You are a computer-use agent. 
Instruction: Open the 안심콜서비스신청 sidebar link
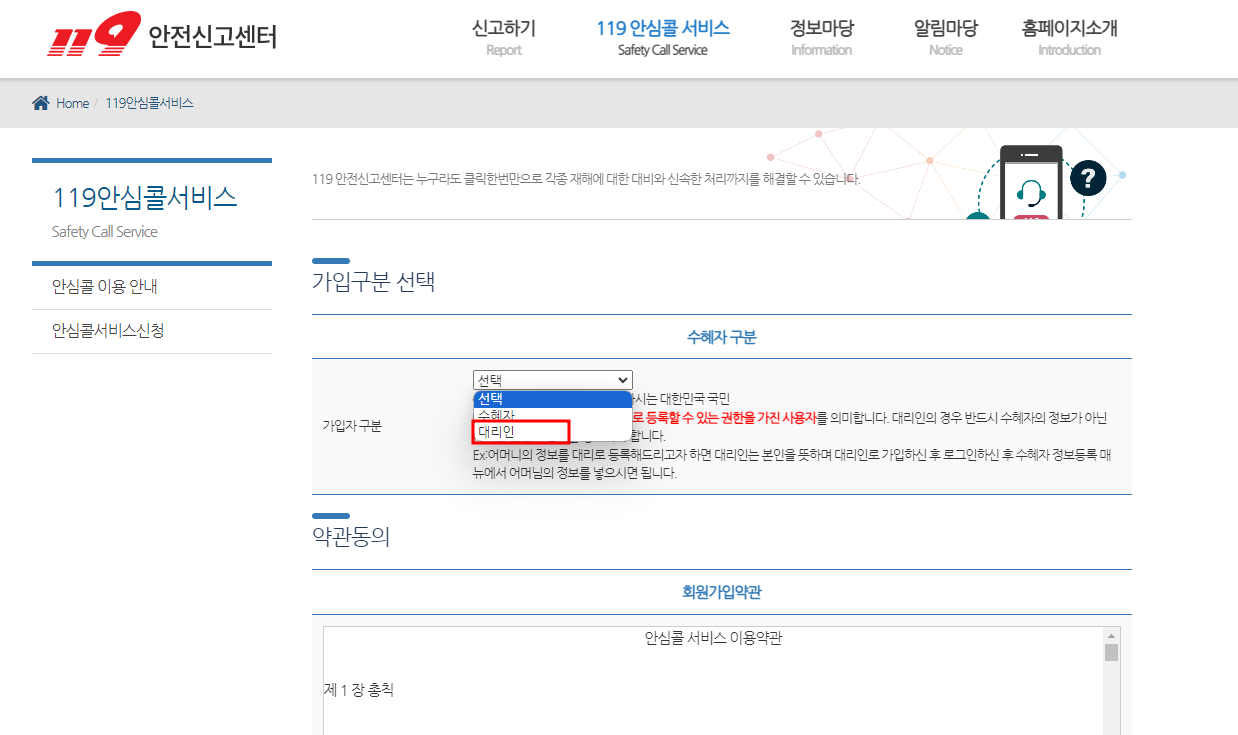(x=108, y=331)
